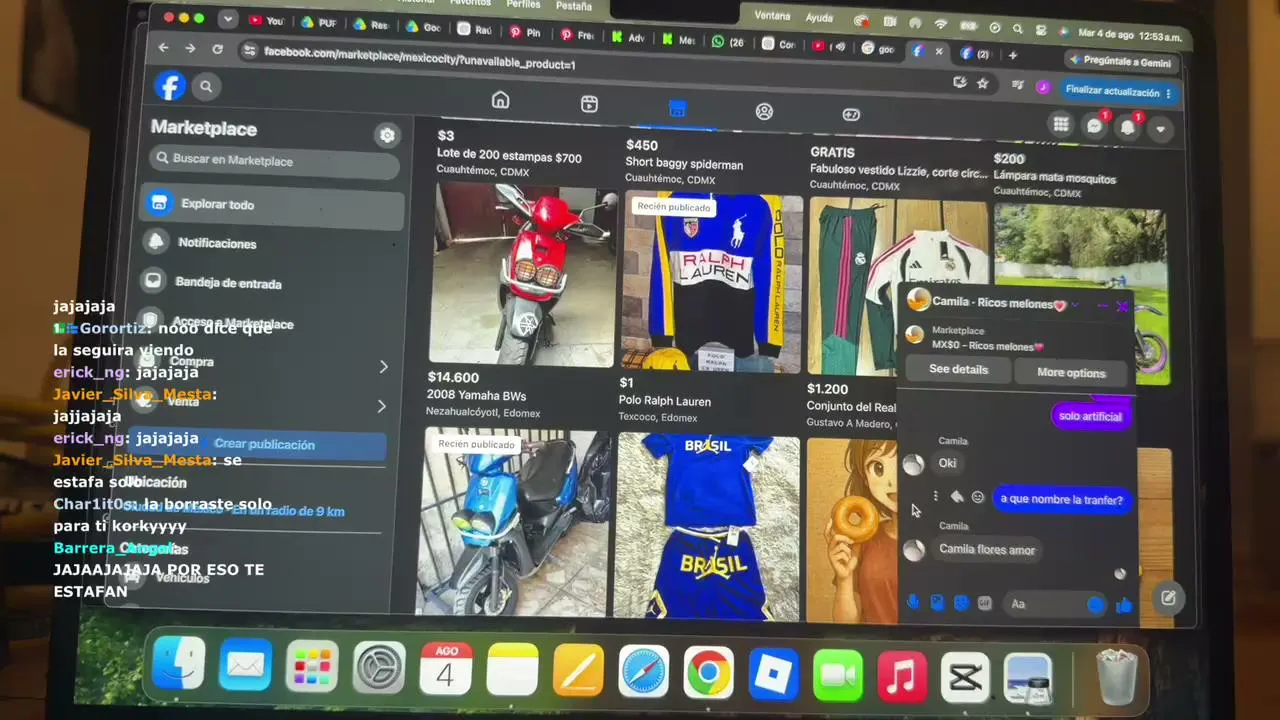The height and width of the screenshot is (720, 1280).
Task: Open emoji picker in chat input
Action: pos(1096,604)
